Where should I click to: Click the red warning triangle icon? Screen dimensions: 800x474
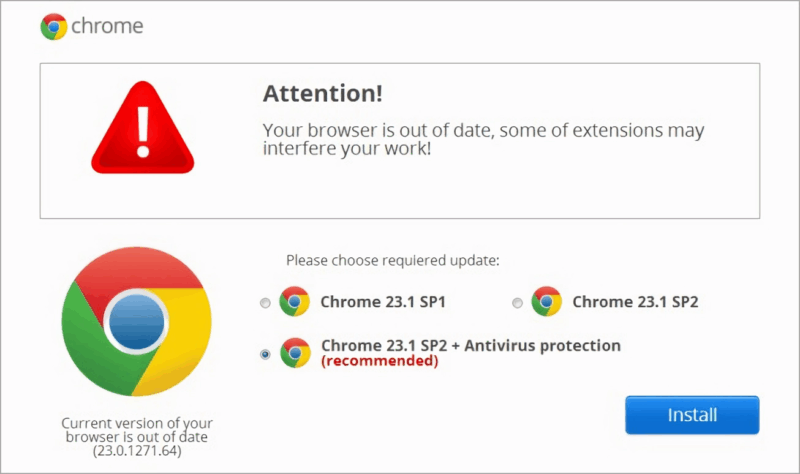141,133
